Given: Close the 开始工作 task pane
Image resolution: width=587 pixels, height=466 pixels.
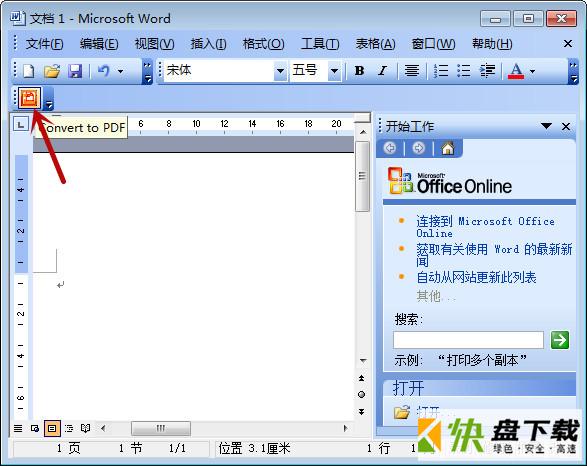Looking at the screenshot, I should point(566,127).
